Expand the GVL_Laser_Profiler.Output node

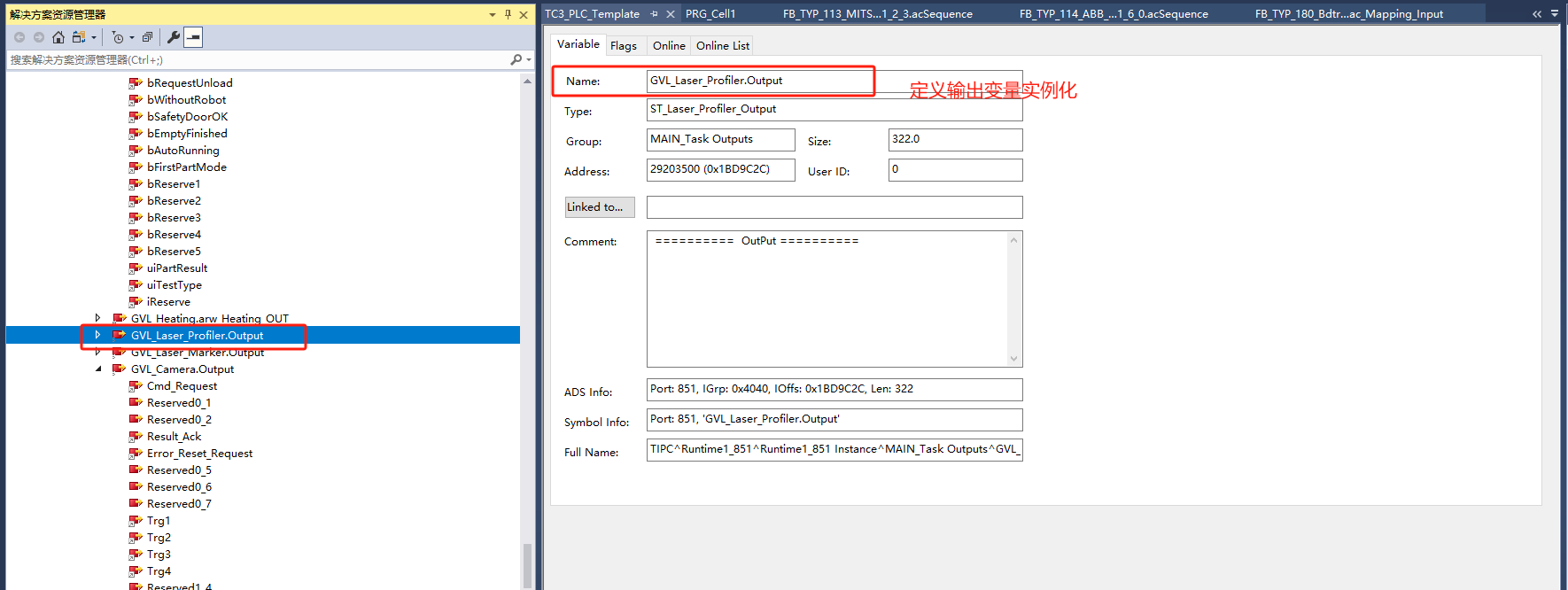(x=97, y=335)
